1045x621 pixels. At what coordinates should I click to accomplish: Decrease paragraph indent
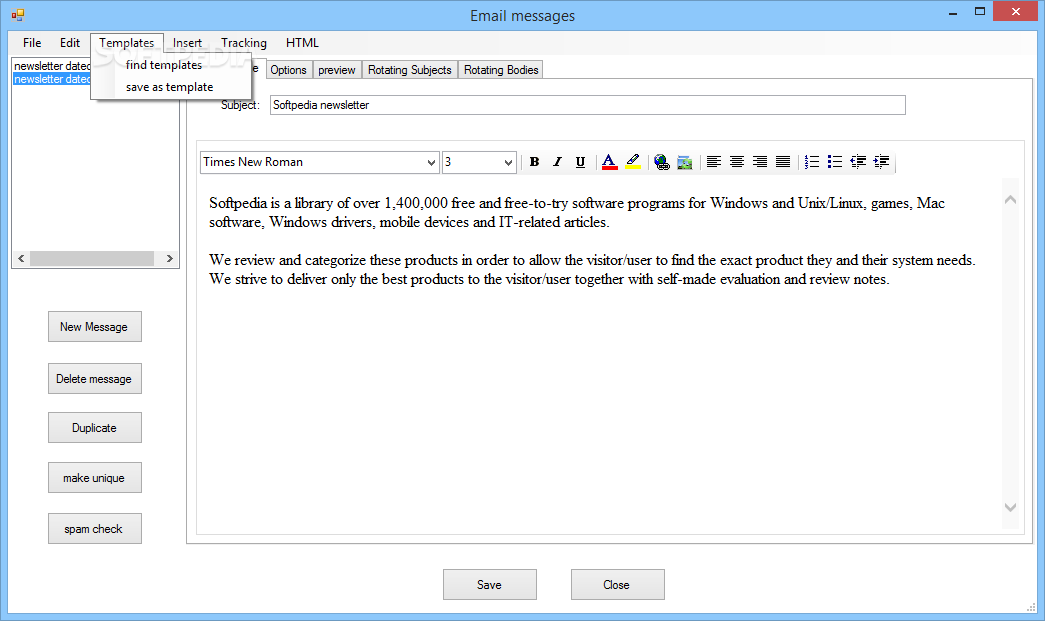tap(858, 162)
